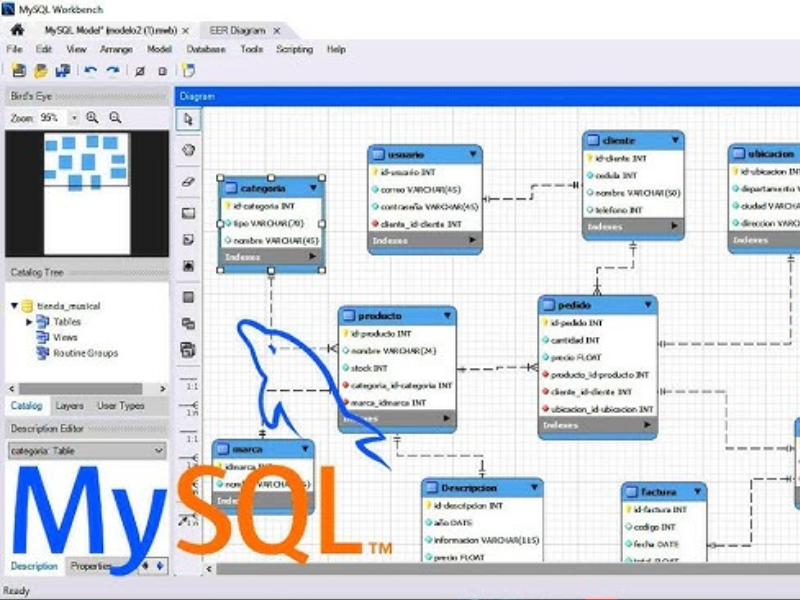Click 'correo VARCHAR(45)' column in usuario
The image size is (800, 600).
click(x=420, y=190)
